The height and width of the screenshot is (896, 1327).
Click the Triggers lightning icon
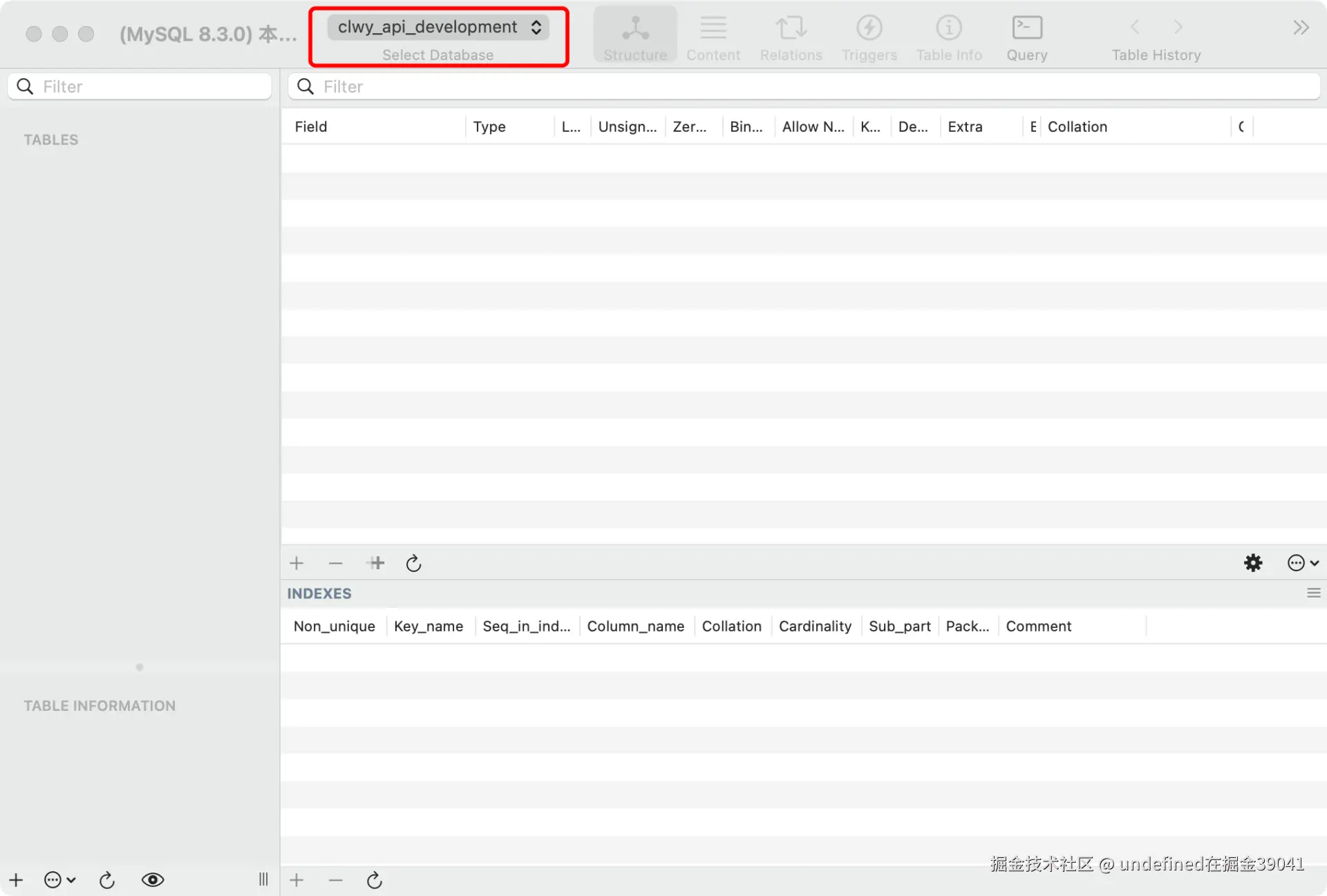point(869,28)
